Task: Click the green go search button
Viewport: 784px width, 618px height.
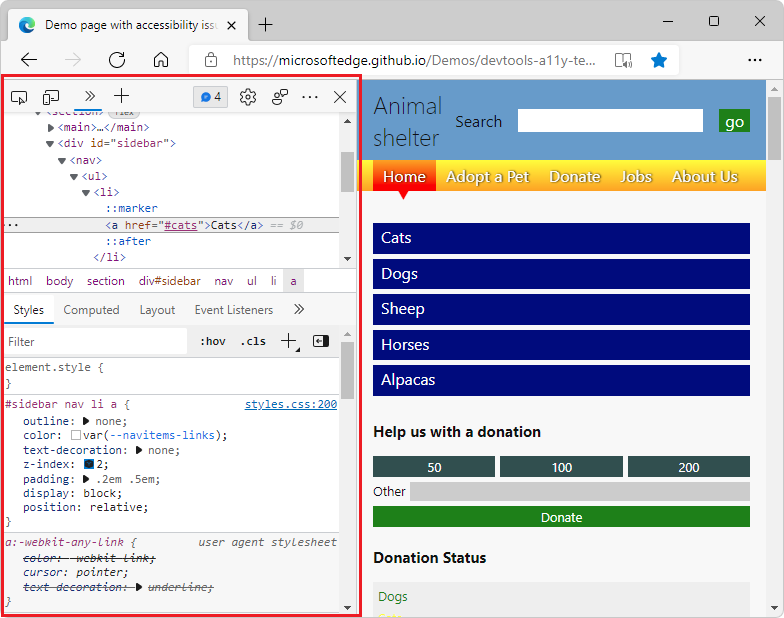Action: [734, 121]
